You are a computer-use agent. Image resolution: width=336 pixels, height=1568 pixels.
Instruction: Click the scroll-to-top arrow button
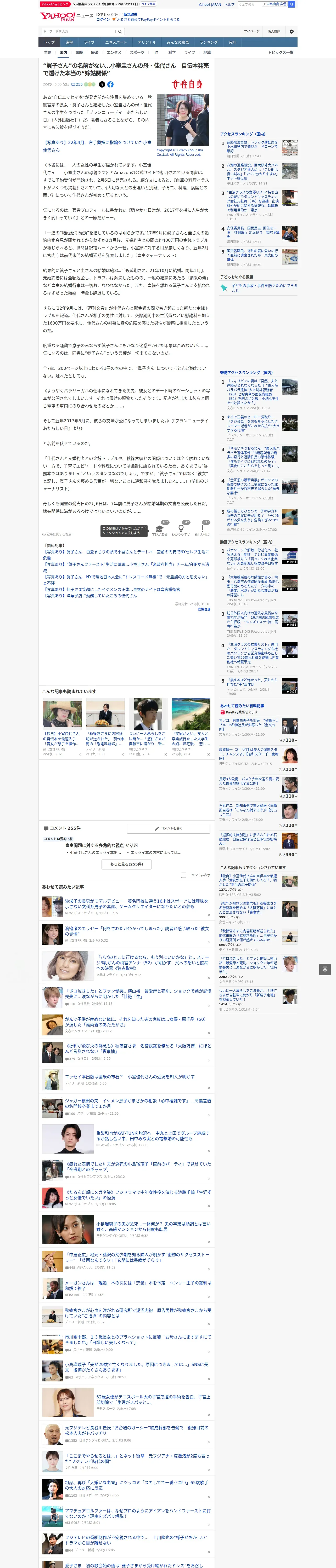[x=325, y=970]
